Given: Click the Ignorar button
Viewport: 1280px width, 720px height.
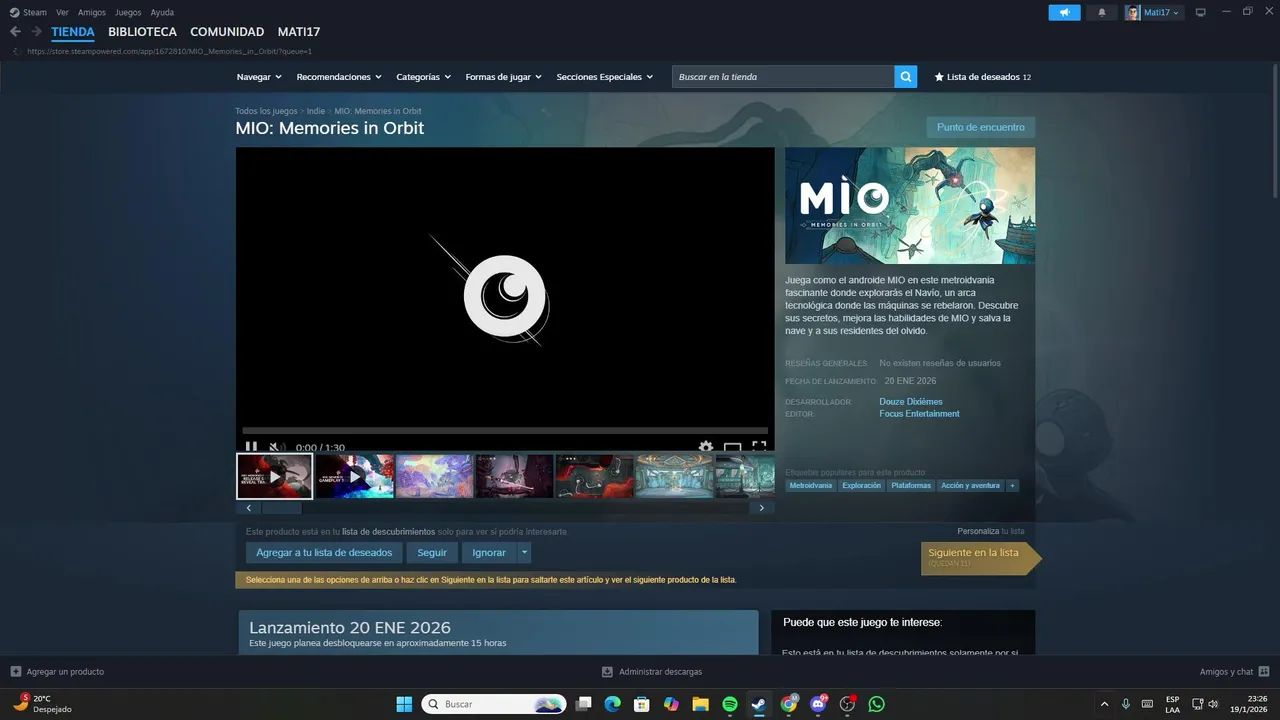Looking at the screenshot, I should [489, 552].
